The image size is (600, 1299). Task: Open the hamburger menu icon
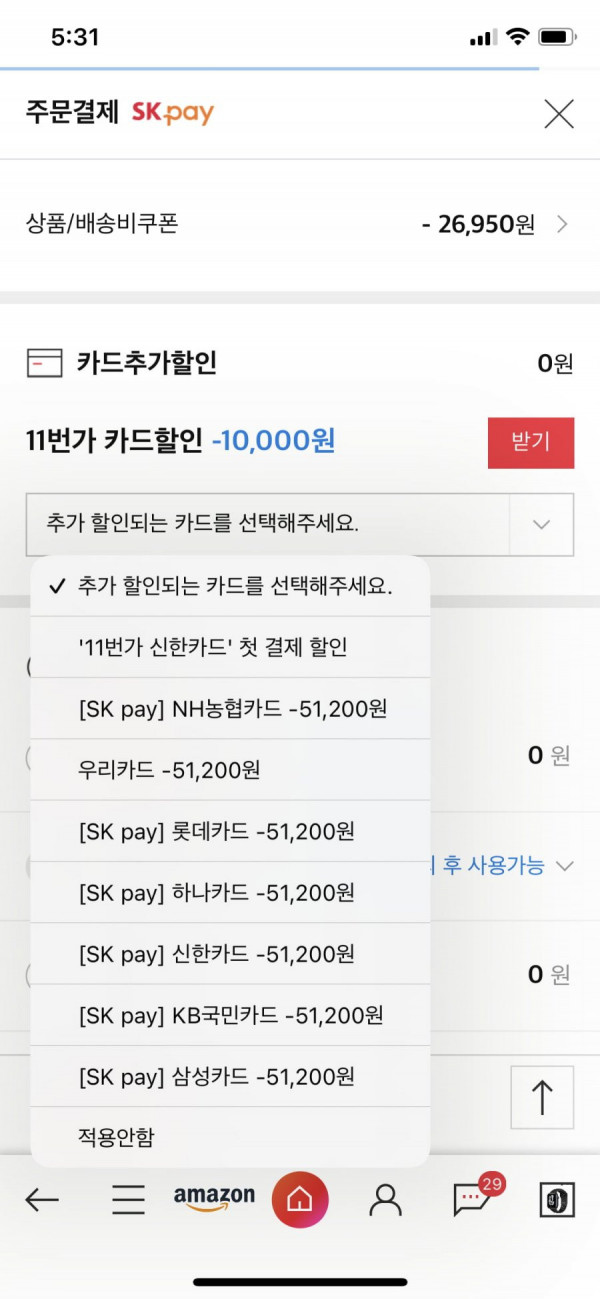[x=128, y=1200]
